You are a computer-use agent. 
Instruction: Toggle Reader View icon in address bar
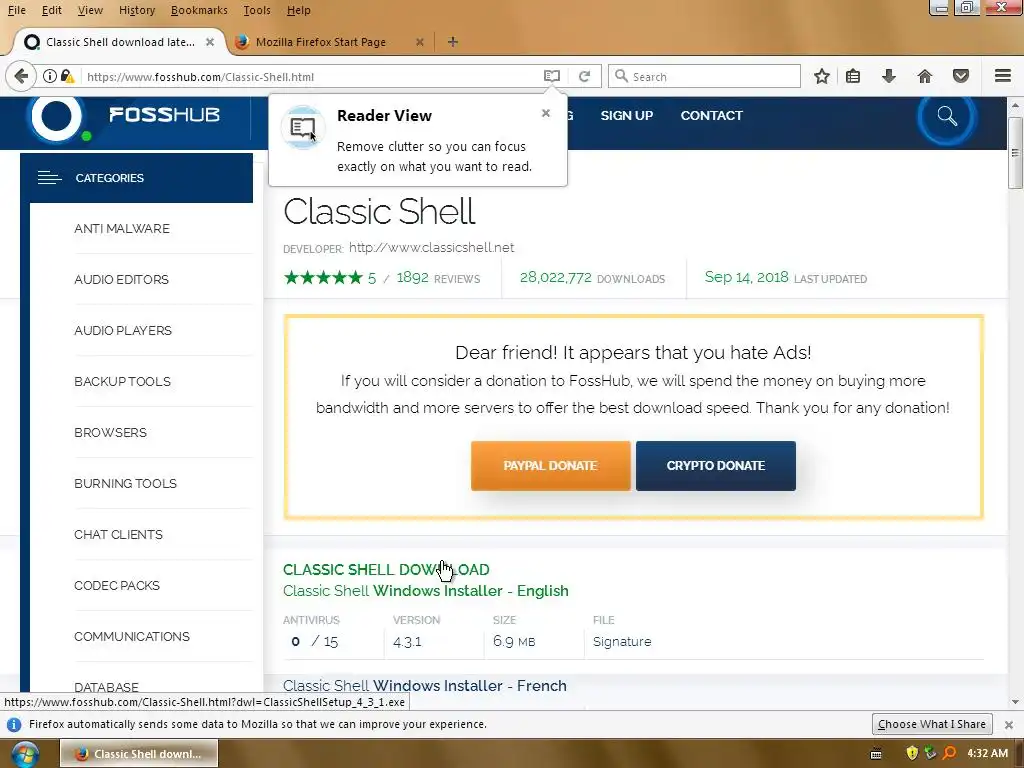[x=552, y=76]
